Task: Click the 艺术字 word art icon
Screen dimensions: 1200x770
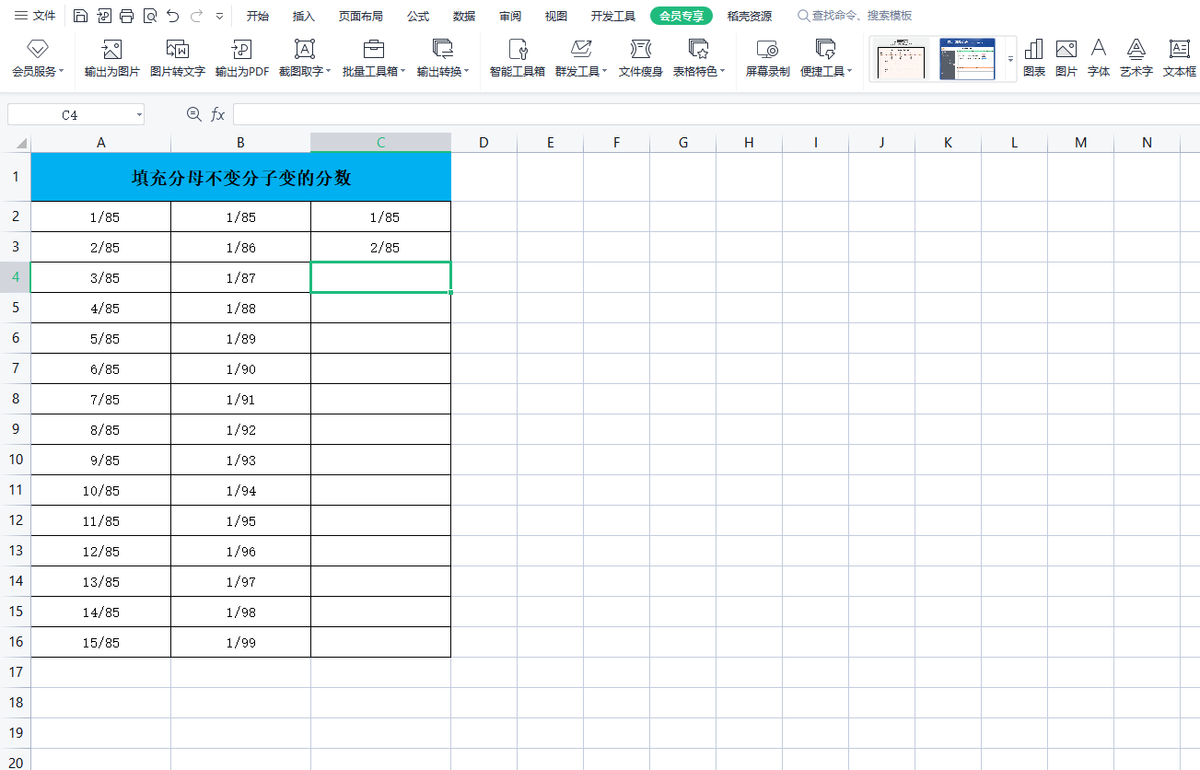Action: (1136, 58)
